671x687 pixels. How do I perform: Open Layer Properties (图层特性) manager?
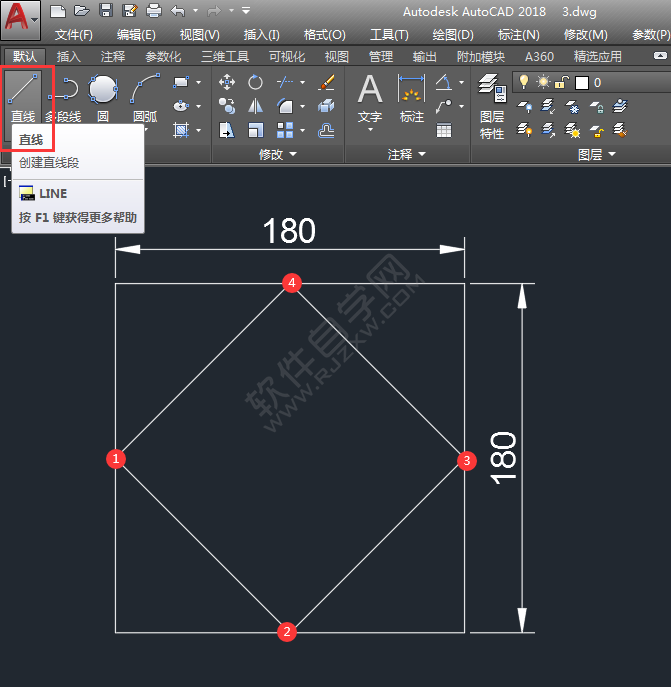tap(492, 106)
